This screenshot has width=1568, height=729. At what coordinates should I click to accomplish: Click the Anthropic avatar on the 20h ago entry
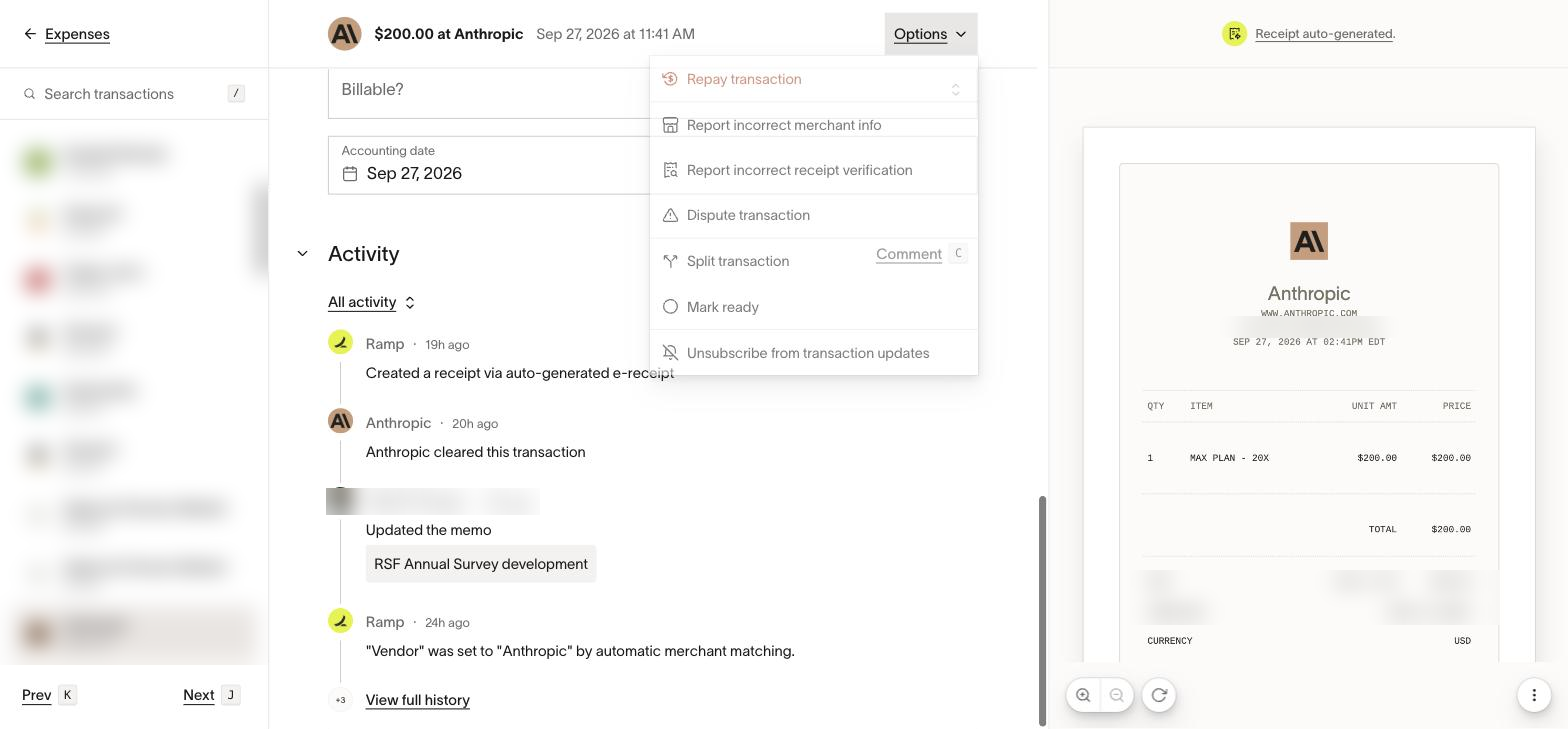340,421
